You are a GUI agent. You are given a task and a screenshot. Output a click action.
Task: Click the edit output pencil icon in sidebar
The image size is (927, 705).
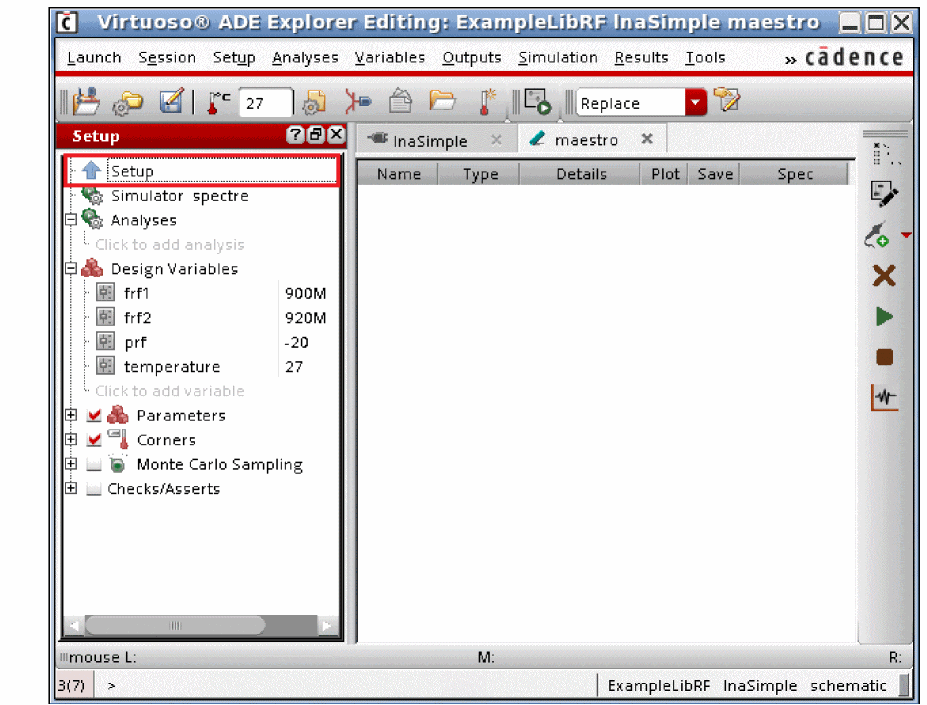[x=884, y=194]
